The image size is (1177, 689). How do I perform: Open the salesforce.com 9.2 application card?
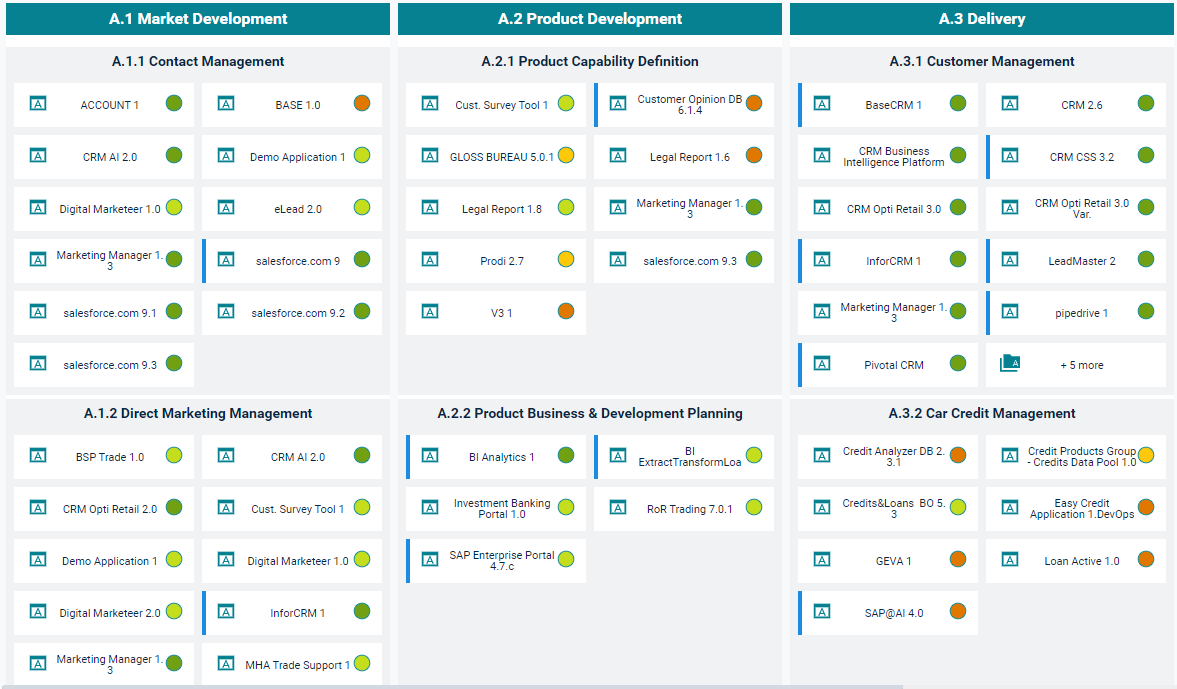(297, 313)
